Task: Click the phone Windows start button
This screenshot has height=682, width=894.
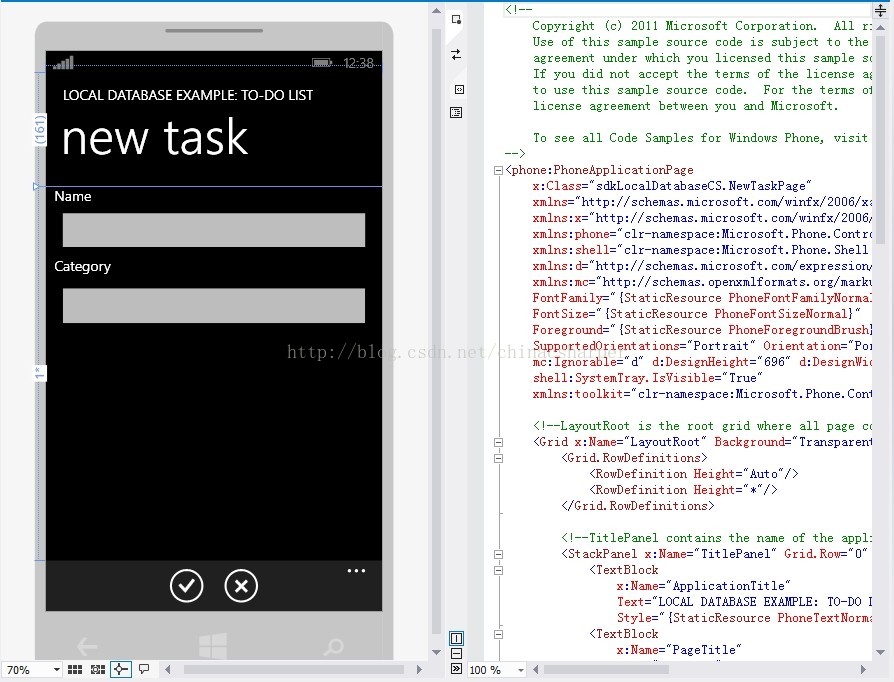Action: [213, 646]
